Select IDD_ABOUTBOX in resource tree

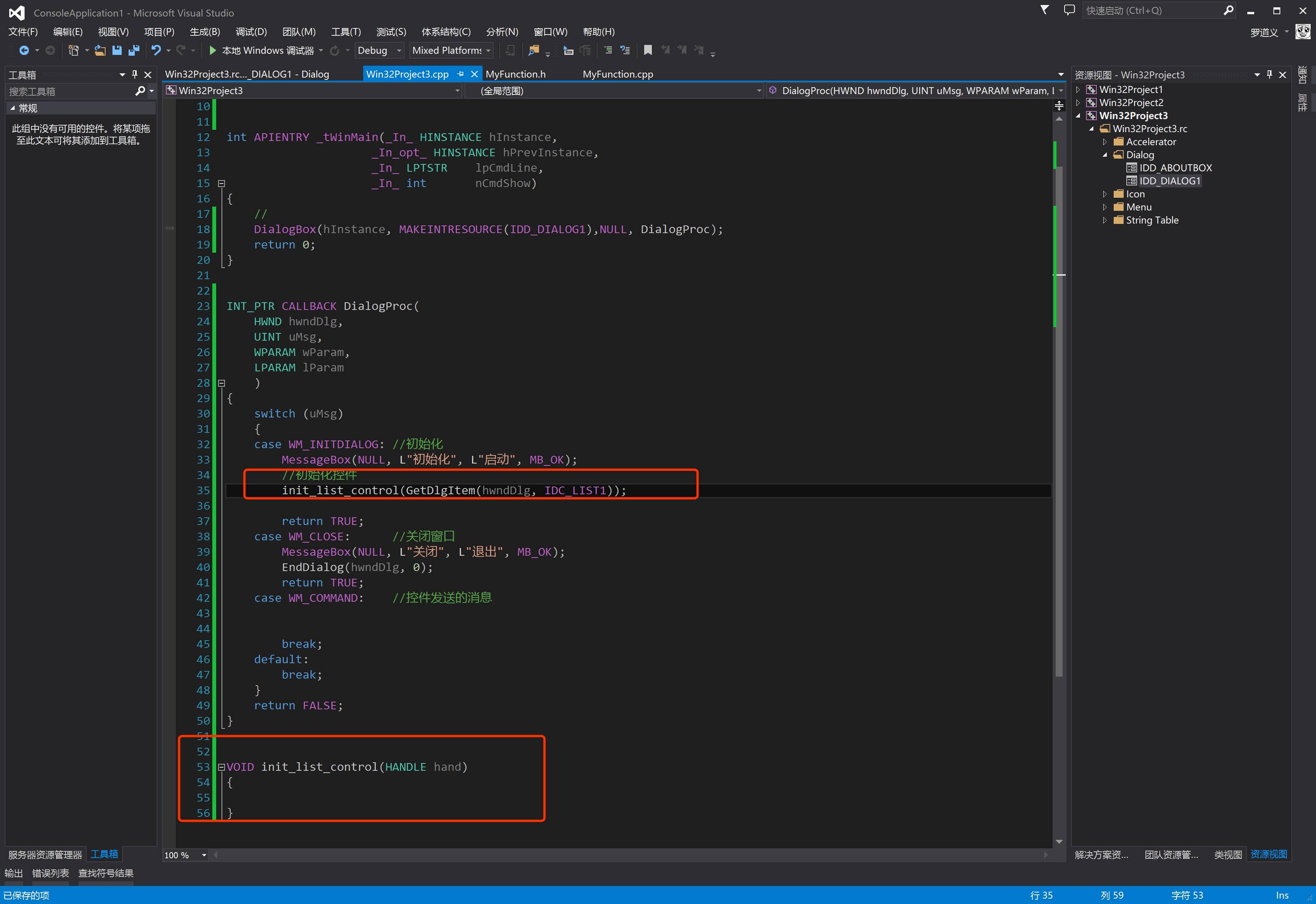coord(1175,168)
